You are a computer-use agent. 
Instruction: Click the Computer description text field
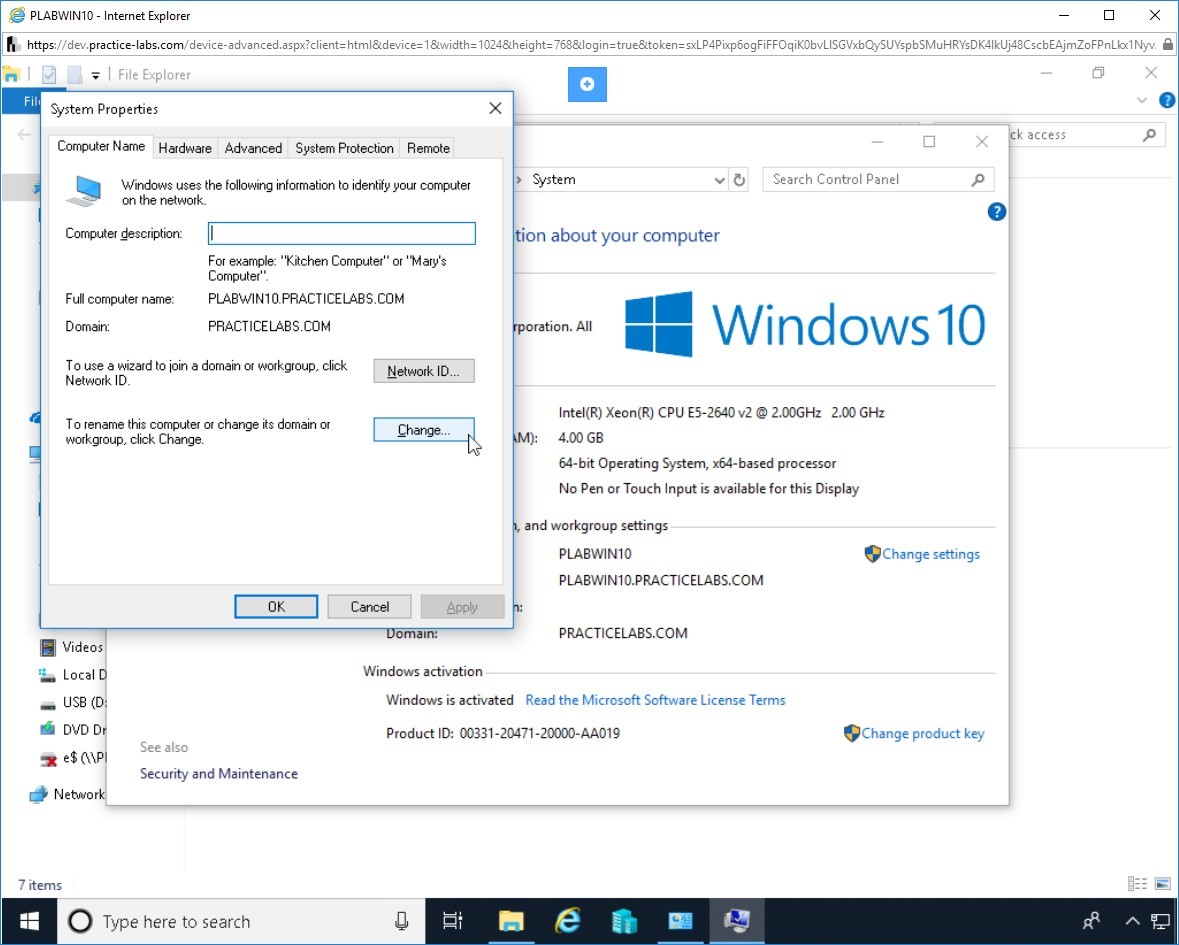tap(341, 233)
